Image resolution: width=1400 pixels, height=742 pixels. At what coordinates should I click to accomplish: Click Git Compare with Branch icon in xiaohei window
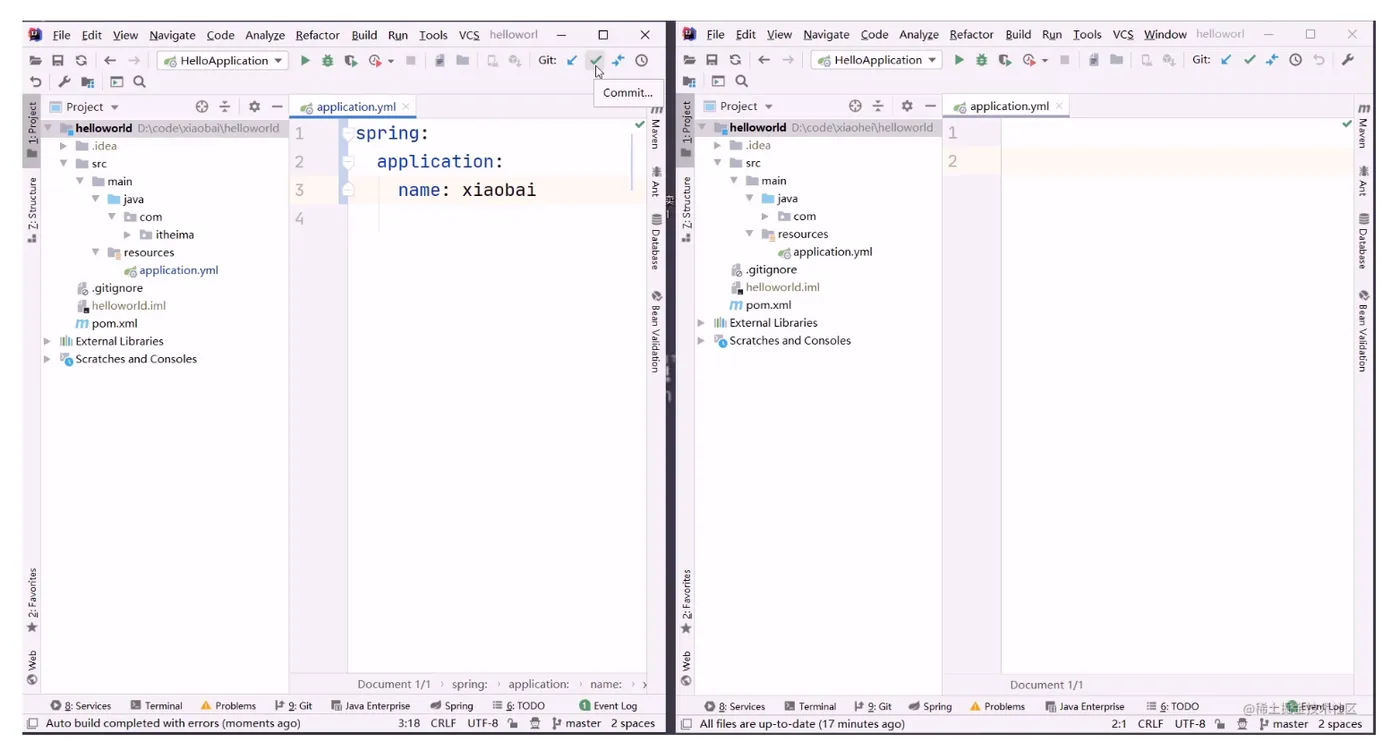pos(1272,60)
